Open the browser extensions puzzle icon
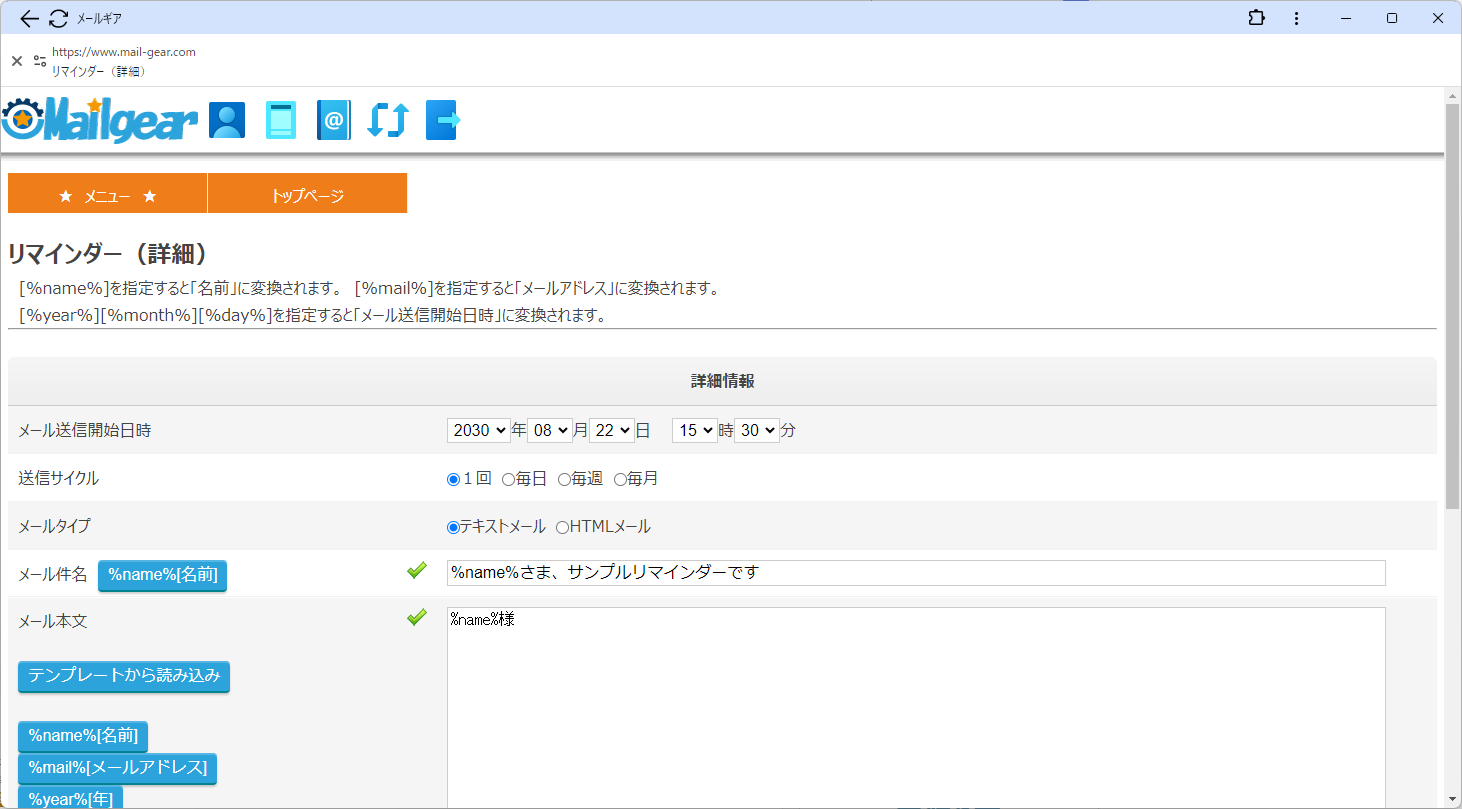This screenshot has height=809, width=1462. click(x=1256, y=18)
